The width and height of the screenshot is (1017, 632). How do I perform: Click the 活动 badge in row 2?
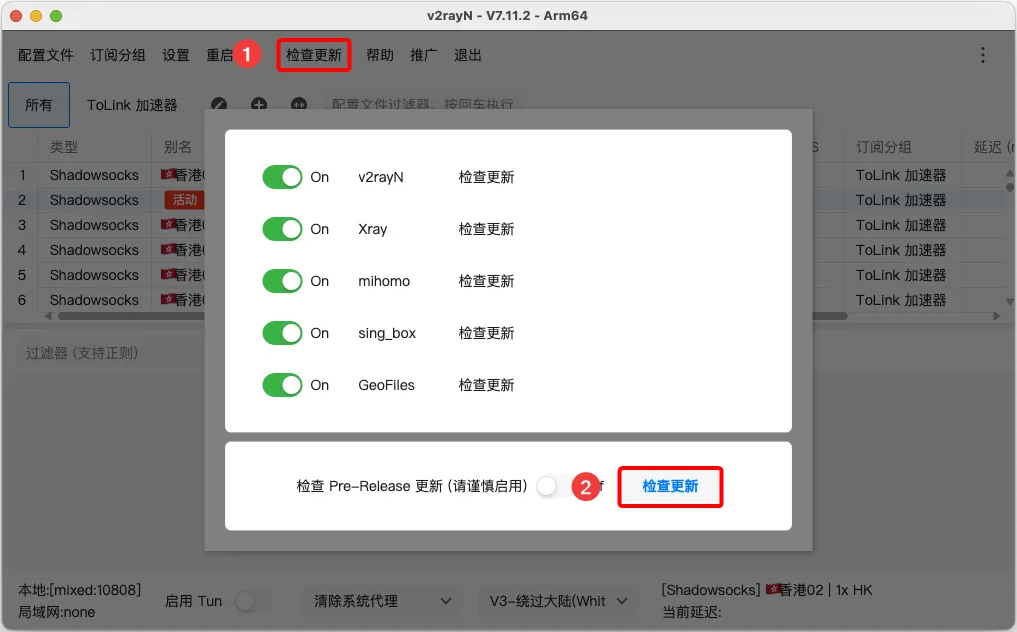tap(184, 200)
